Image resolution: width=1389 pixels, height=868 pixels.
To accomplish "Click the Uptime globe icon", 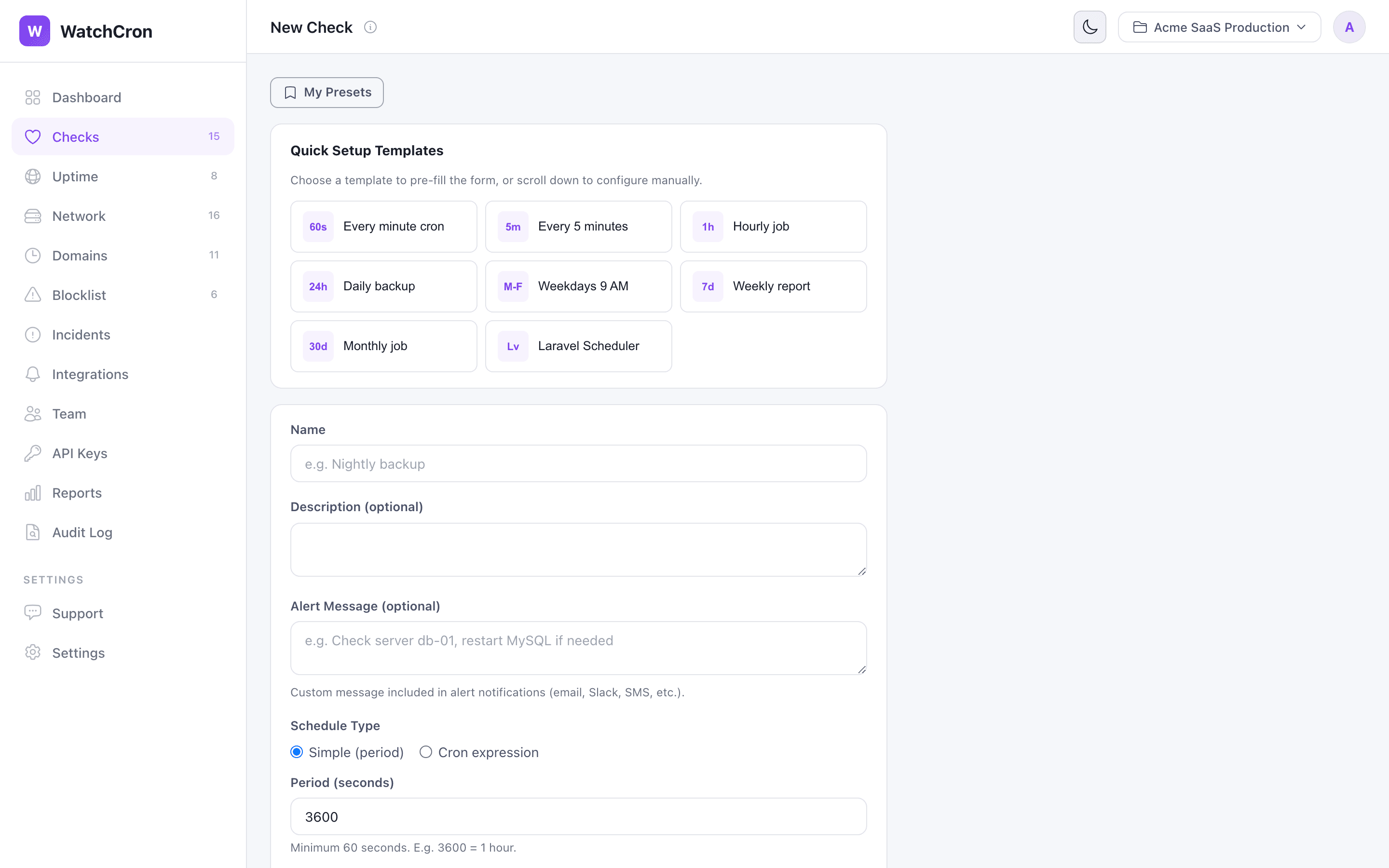I will click(x=33, y=176).
